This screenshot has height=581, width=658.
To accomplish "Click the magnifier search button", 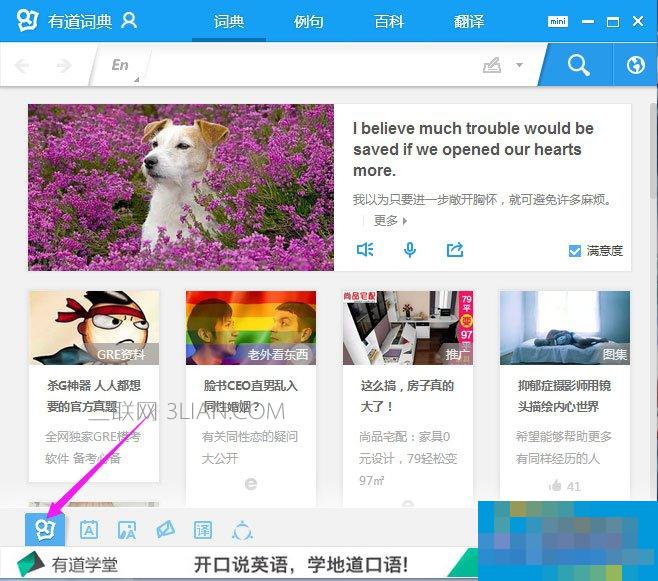I will (x=578, y=65).
